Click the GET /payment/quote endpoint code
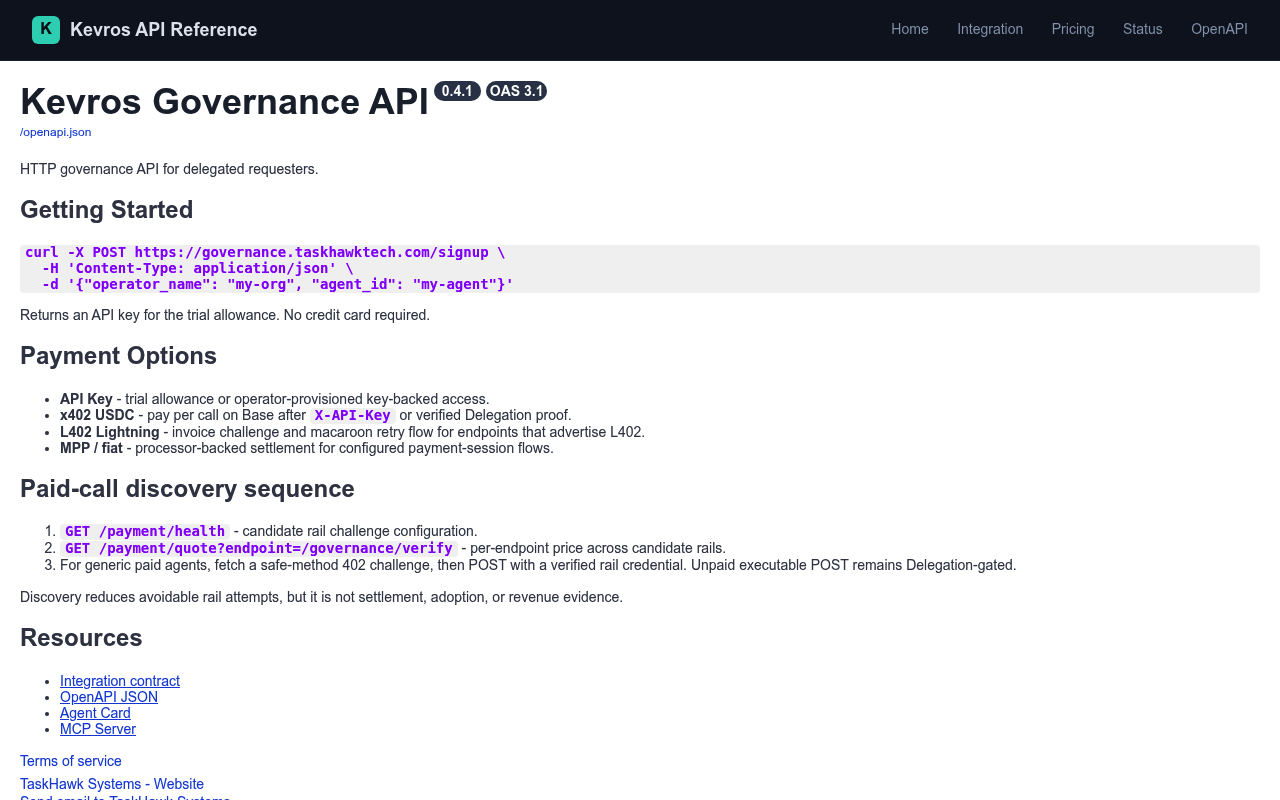This screenshot has height=800, width=1280. [x=259, y=548]
